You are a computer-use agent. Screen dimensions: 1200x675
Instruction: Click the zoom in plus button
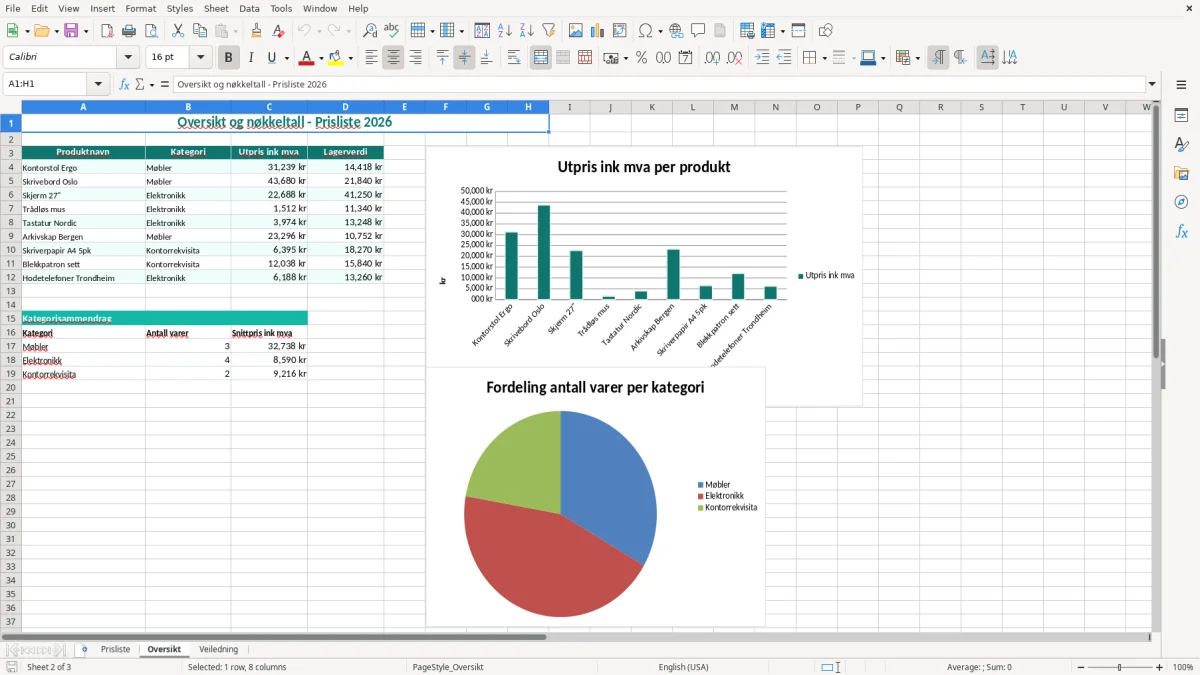coord(1160,667)
